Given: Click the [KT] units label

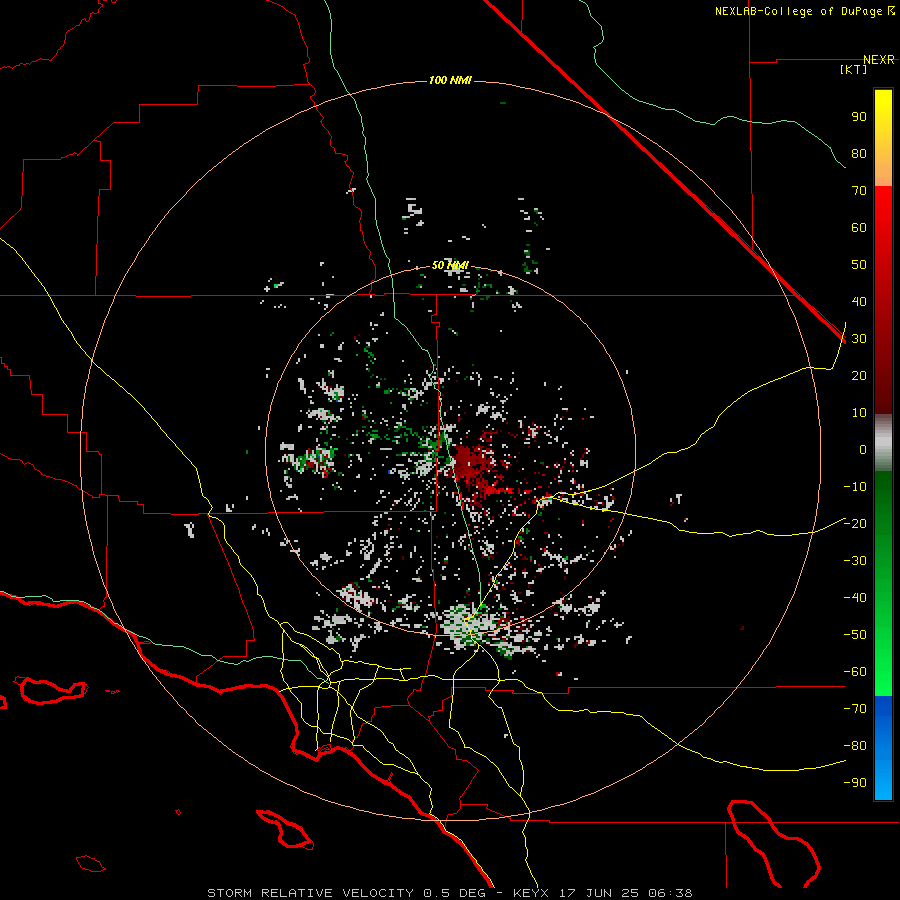Looking at the screenshot, I should pyautogui.click(x=854, y=69).
